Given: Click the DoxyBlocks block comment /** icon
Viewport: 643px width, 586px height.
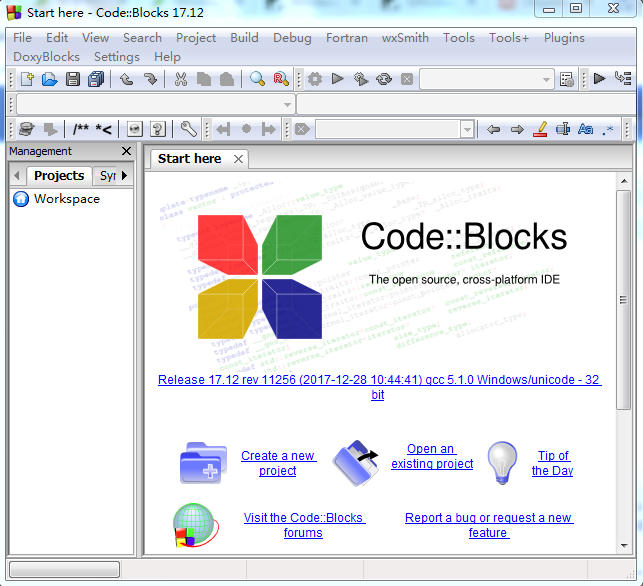Looking at the screenshot, I should 81,129.
